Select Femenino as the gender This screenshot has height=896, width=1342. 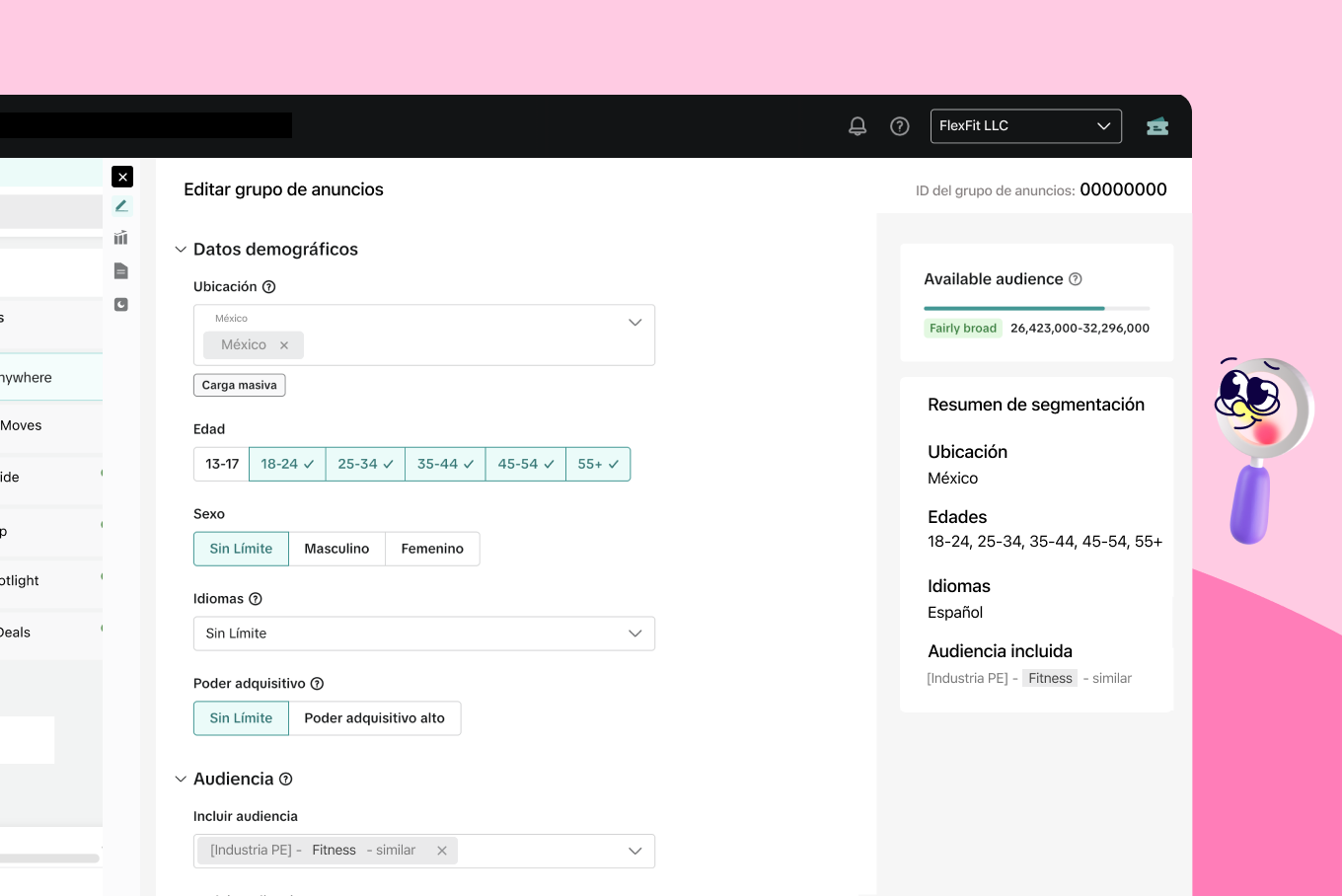tap(432, 549)
